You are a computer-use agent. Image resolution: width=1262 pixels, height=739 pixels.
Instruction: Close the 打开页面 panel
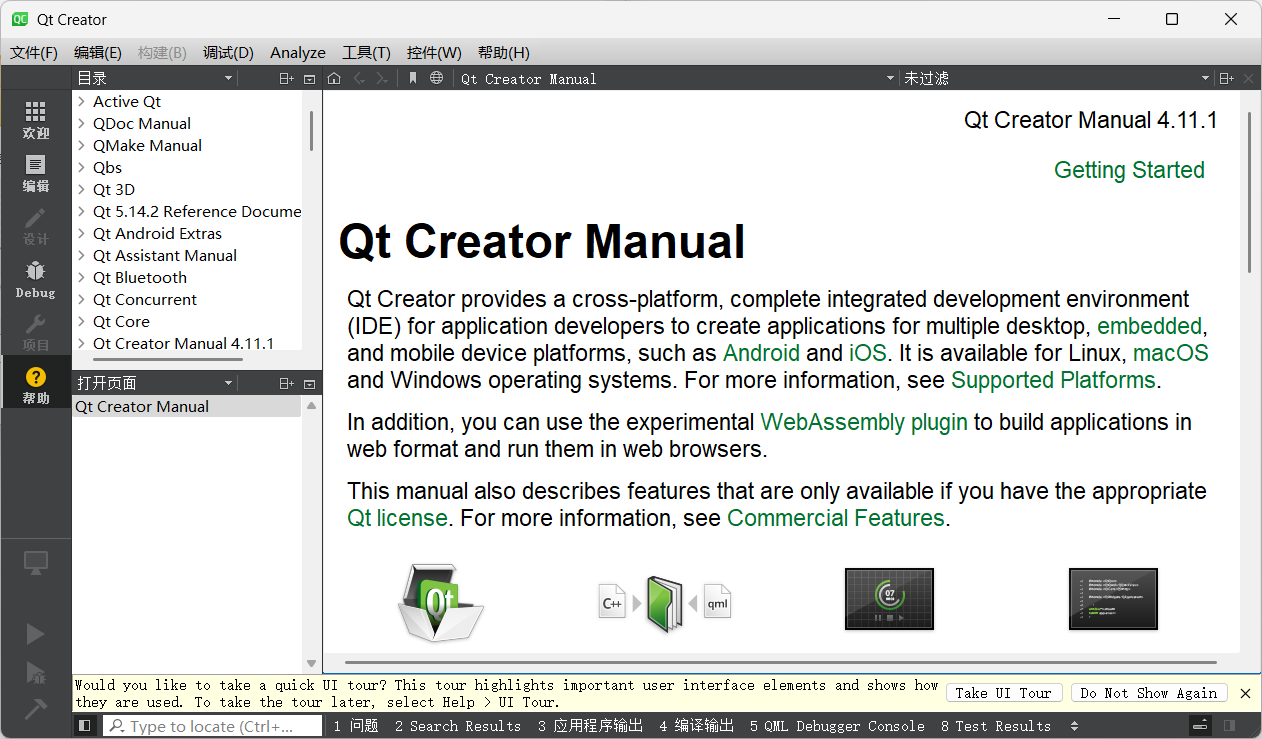click(x=310, y=383)
